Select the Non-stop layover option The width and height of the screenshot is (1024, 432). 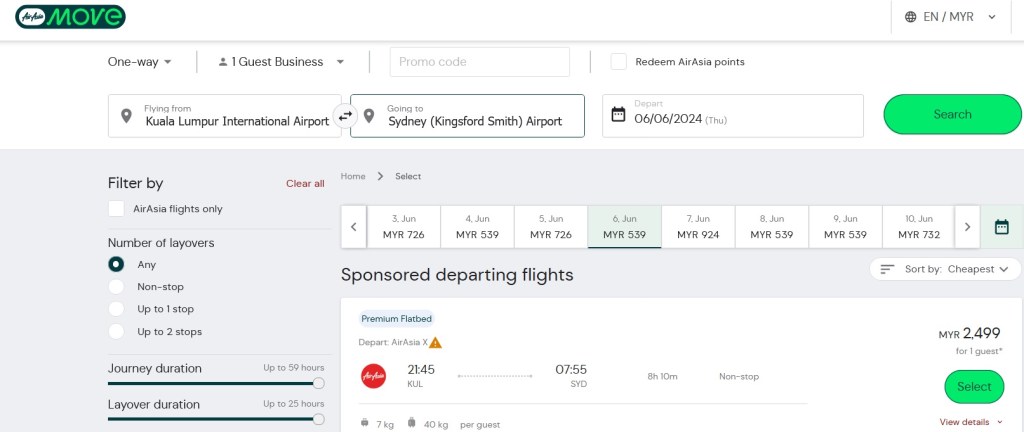pyautogui.click(x=117, y=287)
